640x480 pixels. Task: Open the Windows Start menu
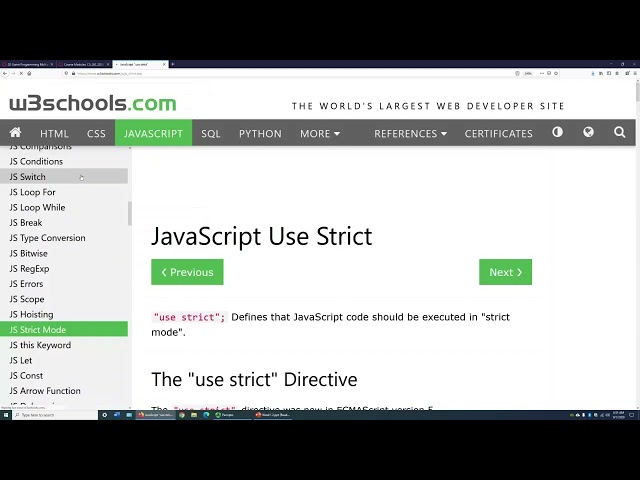pos(6,415)
